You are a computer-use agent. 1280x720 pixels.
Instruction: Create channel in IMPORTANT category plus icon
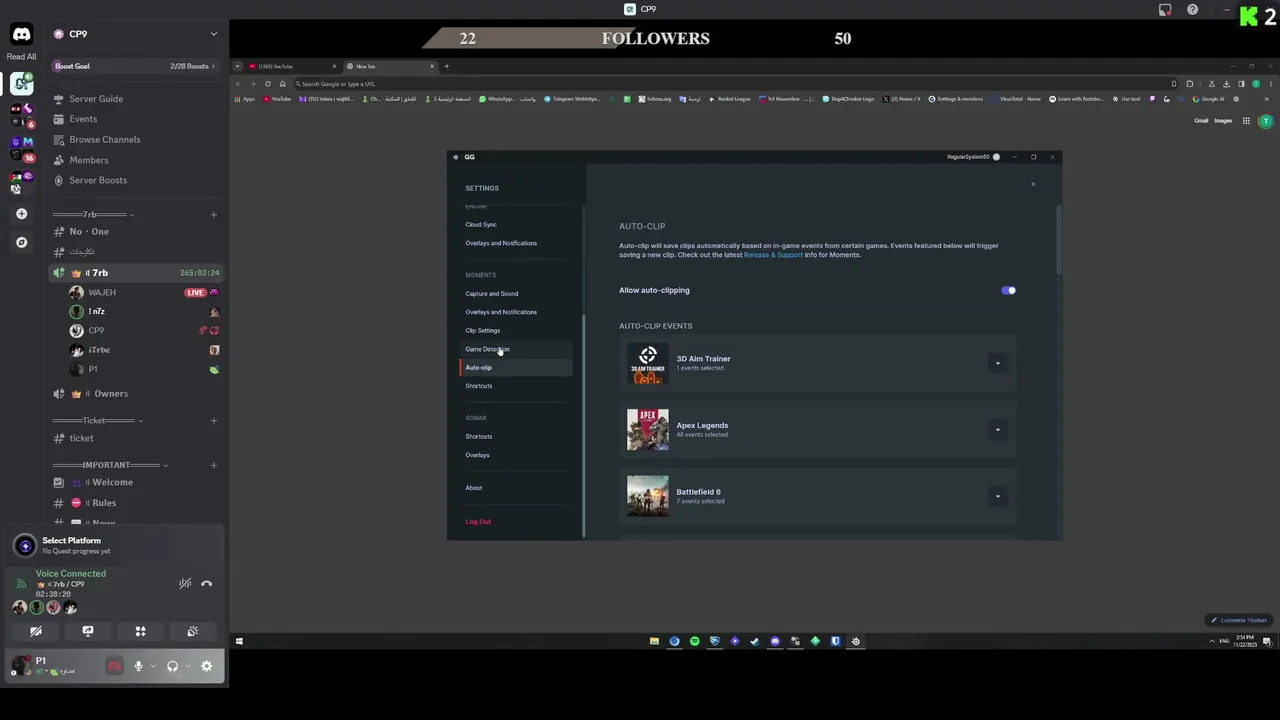click(213, 465)
